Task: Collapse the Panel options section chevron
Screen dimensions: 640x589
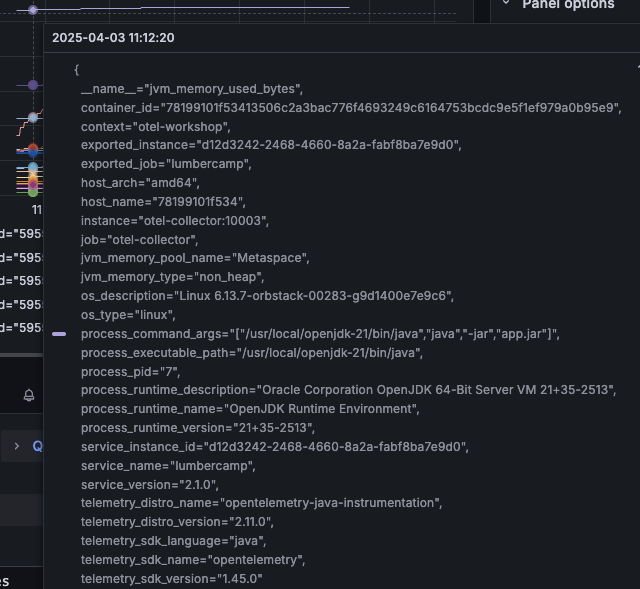Action: coord(506,4)
